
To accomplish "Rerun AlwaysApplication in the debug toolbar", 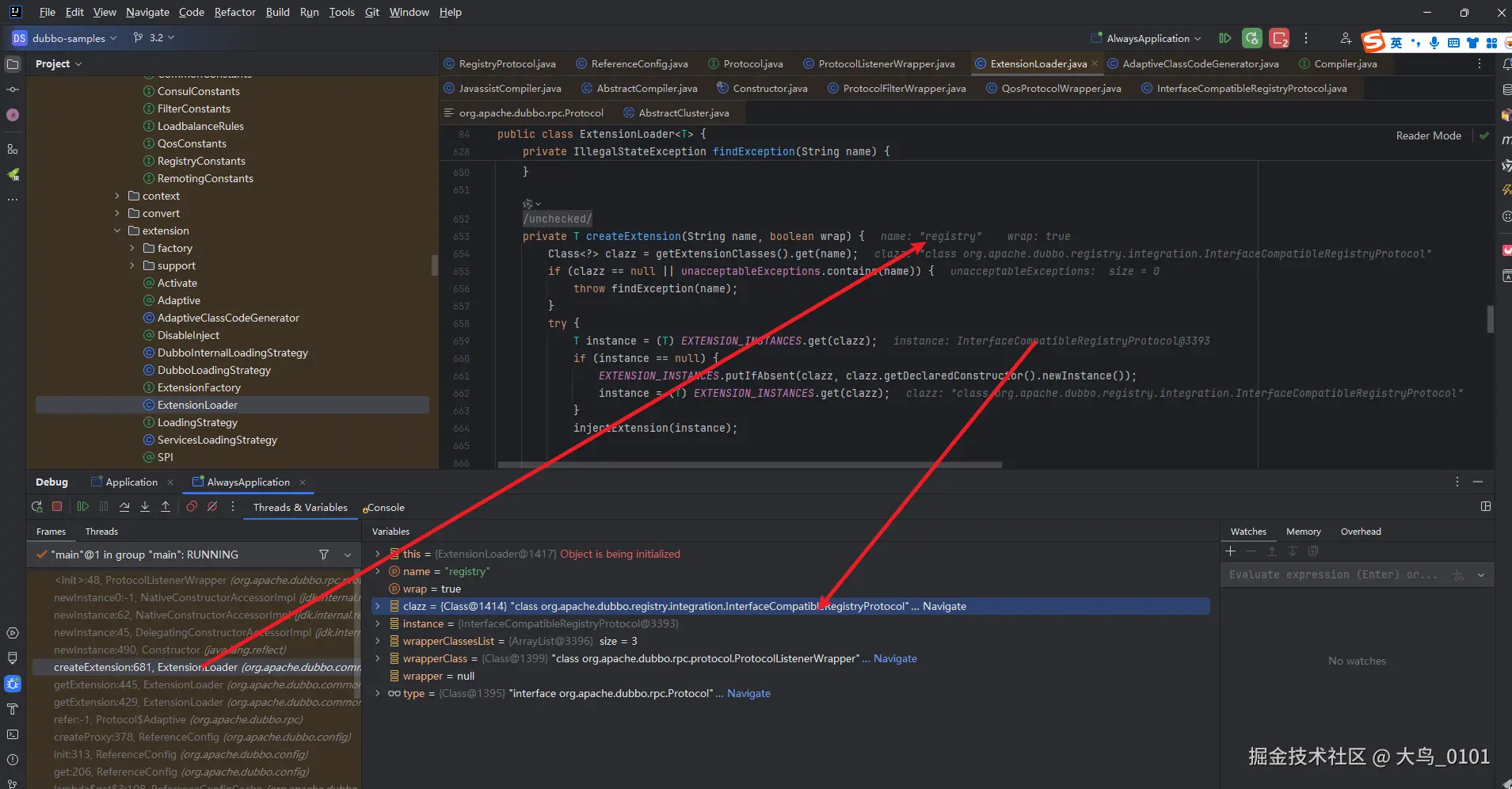I will click(x=36, y=507).
